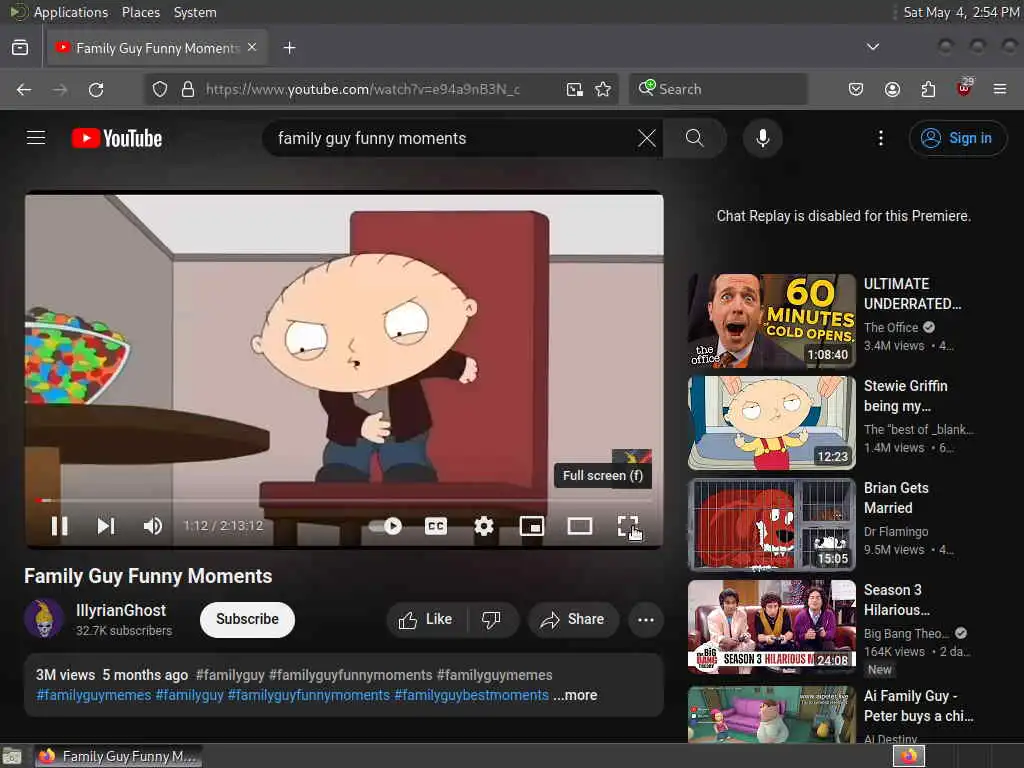Close the Family Guy Funny Moments tab
Screen dimensions: 1024x768
pyautogui.click(x=252, y=47)
